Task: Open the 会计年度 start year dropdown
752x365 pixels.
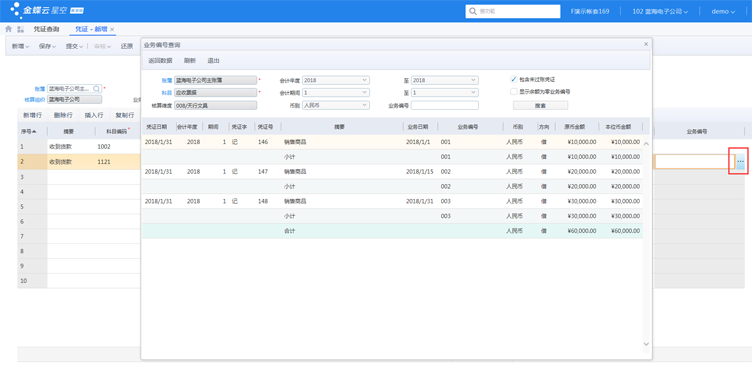Action: [x=364, y=80]
